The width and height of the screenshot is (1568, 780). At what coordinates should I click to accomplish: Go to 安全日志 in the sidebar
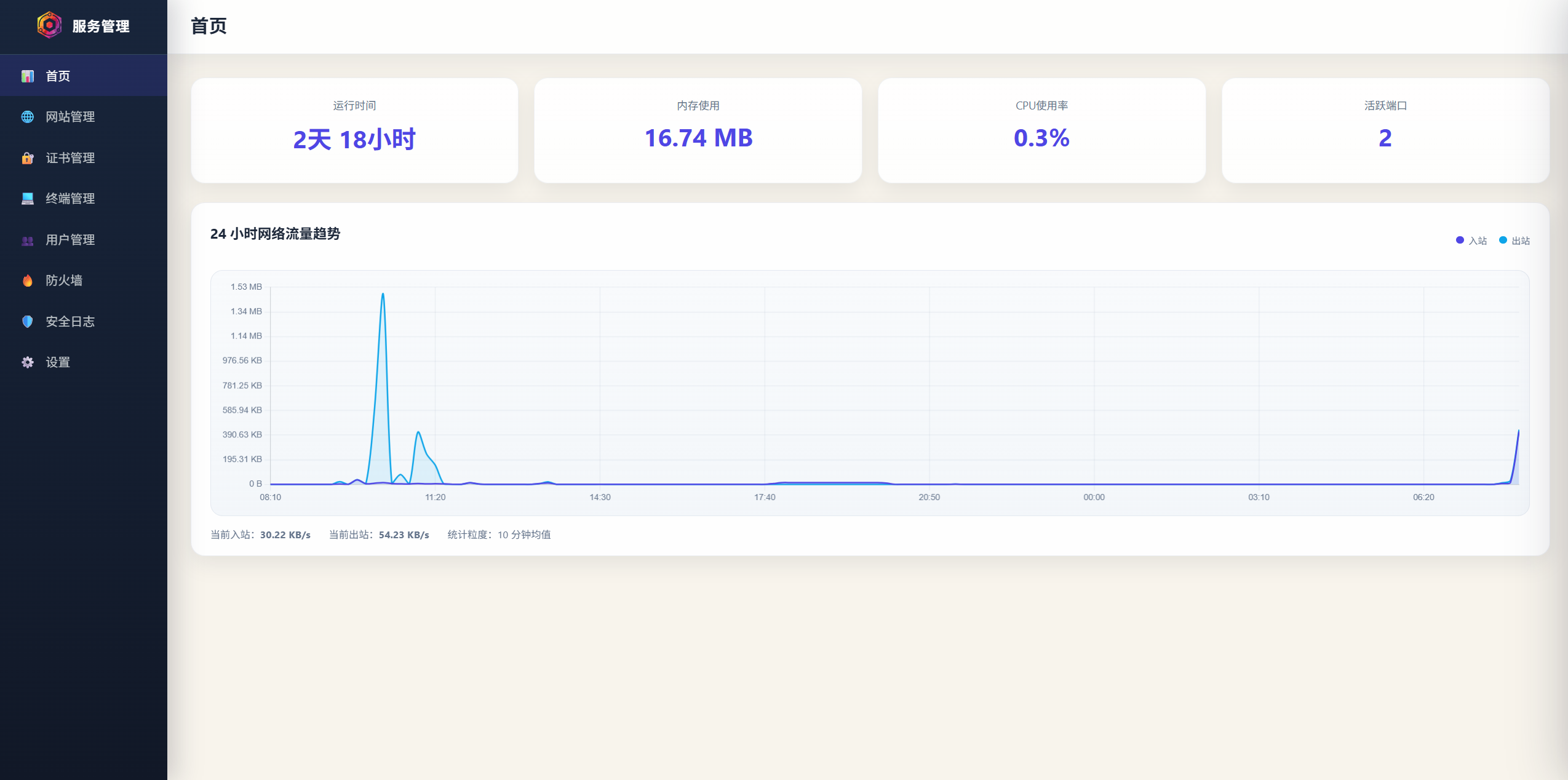[70, 322]
